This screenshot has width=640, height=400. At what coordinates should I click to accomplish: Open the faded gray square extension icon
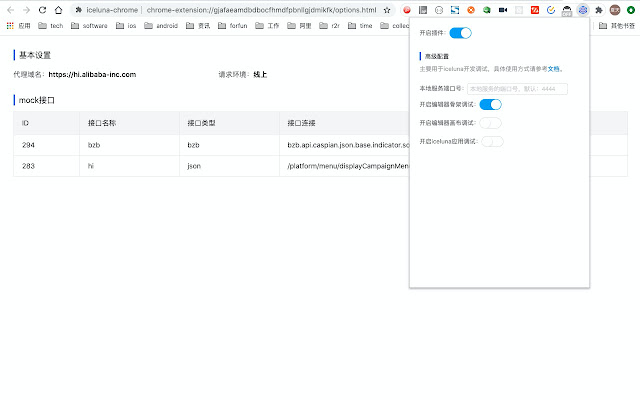pyautogui.click(x=519, y=10)
